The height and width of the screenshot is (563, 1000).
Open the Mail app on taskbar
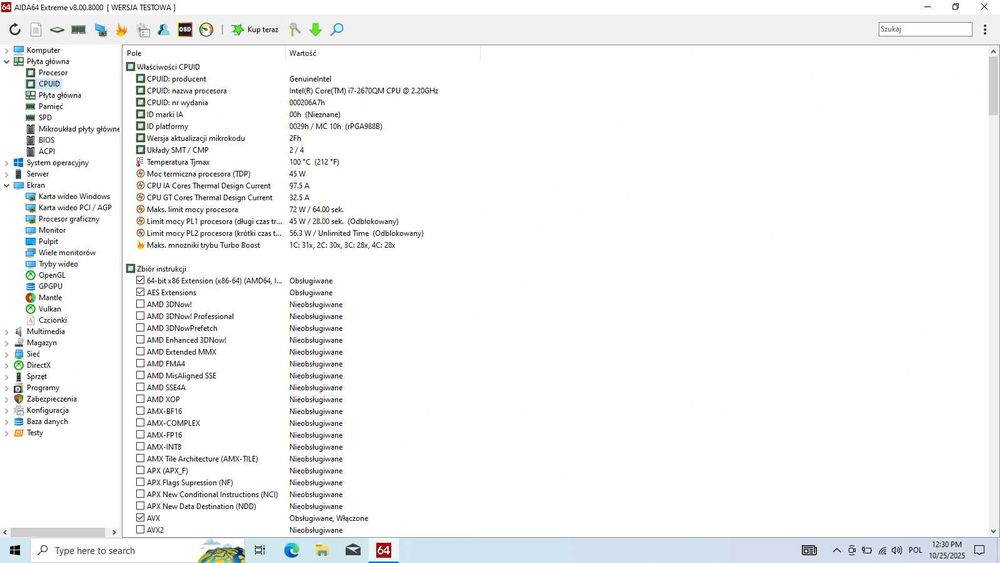[353, 550]
